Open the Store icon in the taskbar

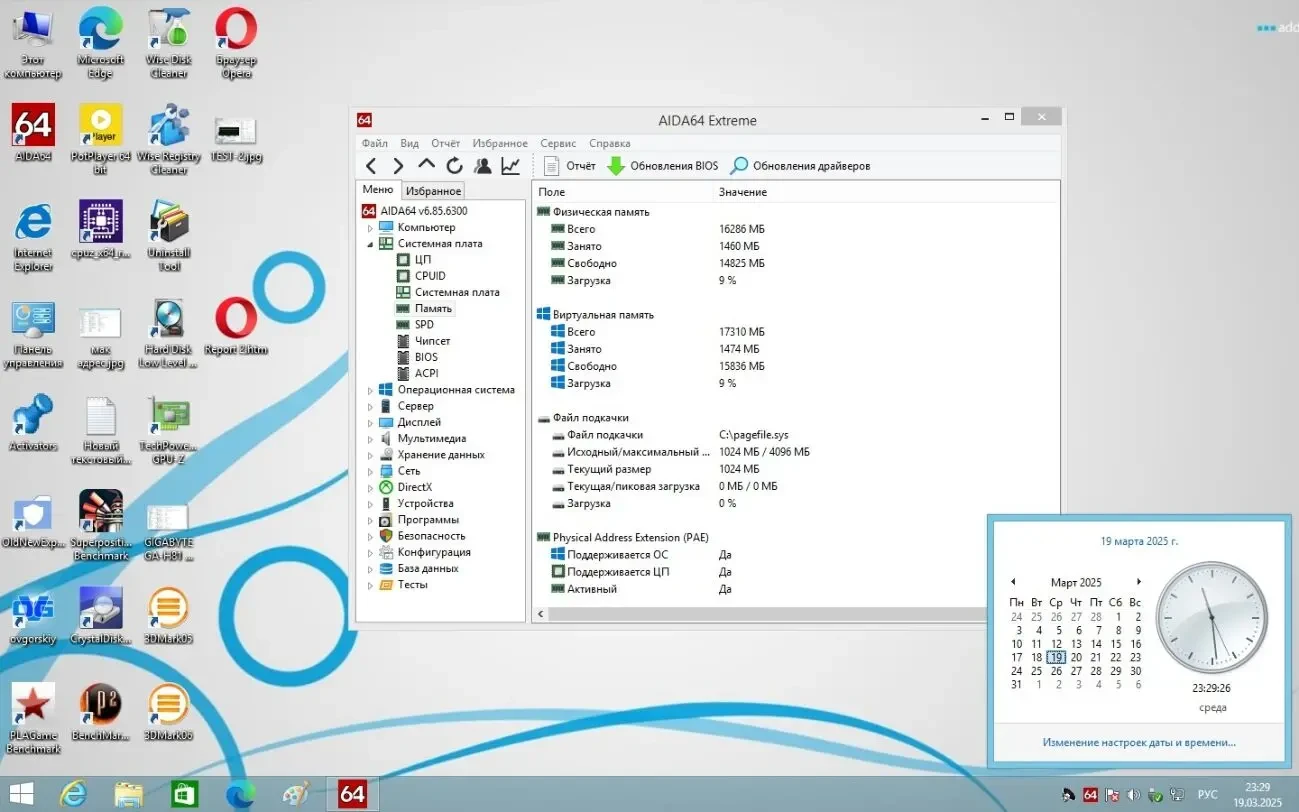click(x=185, y=795)
